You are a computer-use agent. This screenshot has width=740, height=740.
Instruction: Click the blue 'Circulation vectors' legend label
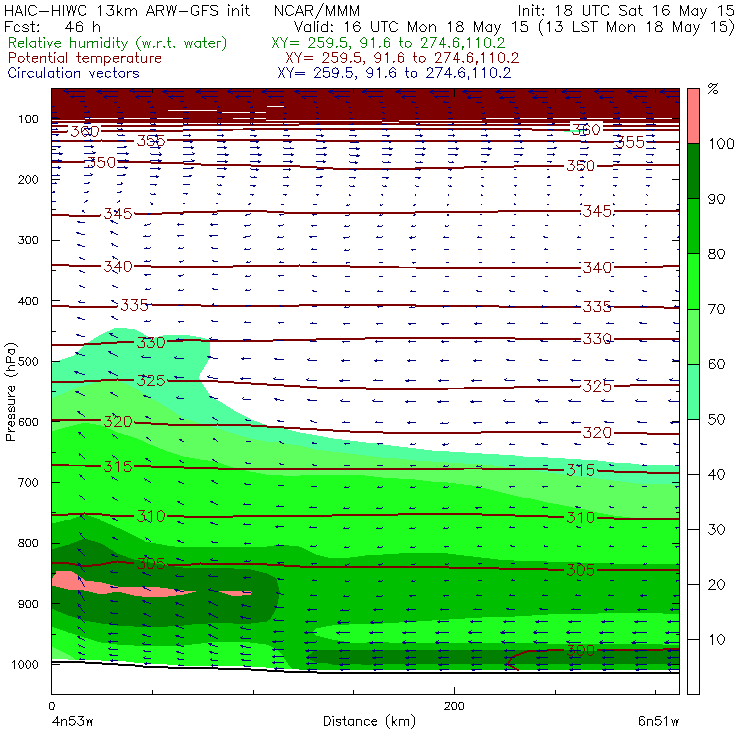point(73,73)
